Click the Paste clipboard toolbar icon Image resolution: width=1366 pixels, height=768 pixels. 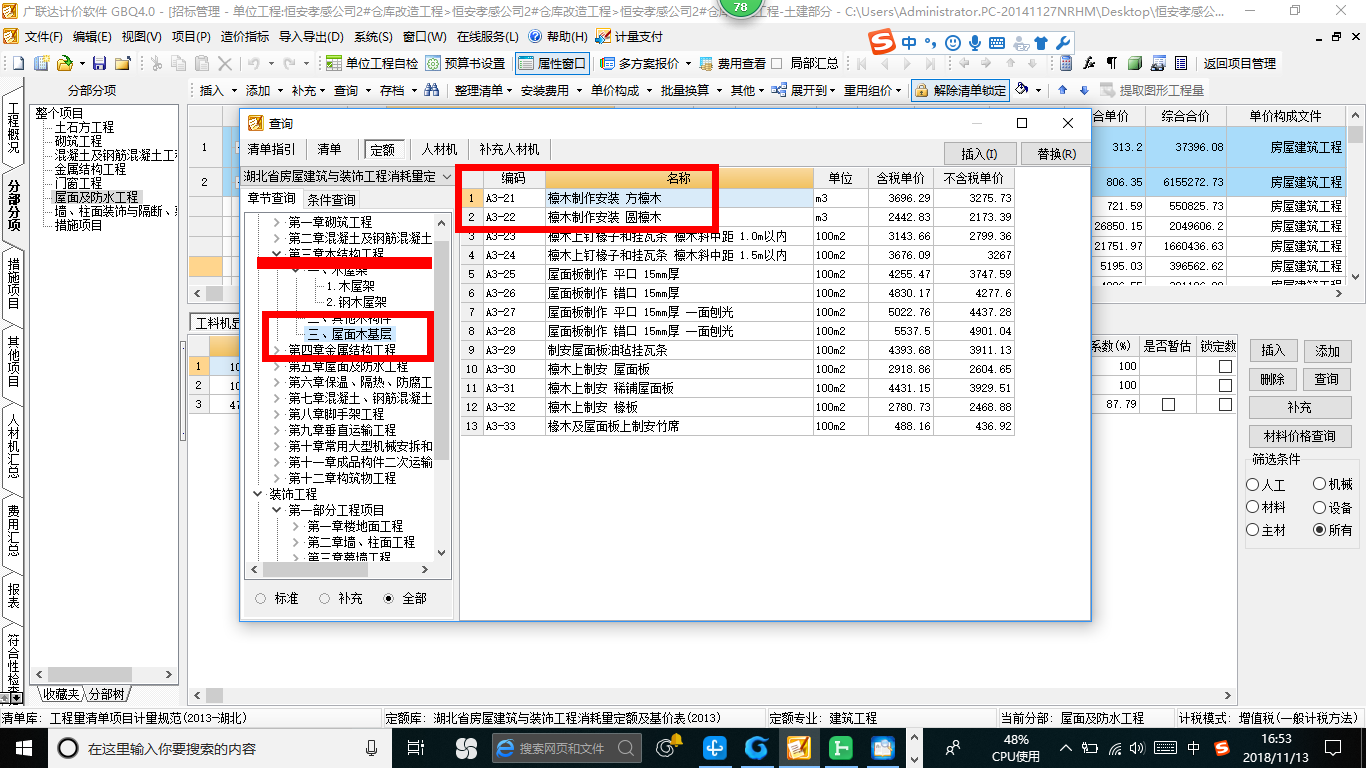tap(203, 63)
